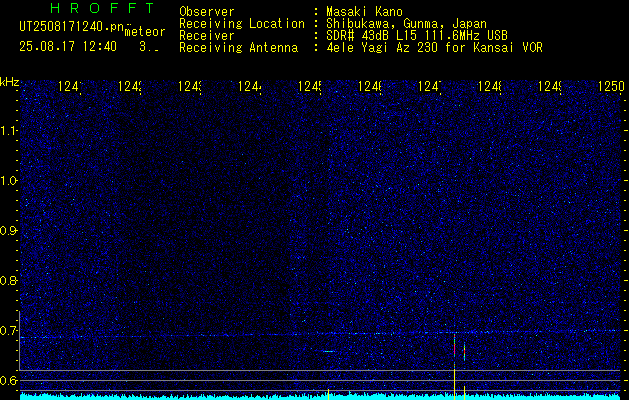Click the faint horizontal echo after 1245
The height and width of the screenshot is (400, 629).
pos(329,351)
